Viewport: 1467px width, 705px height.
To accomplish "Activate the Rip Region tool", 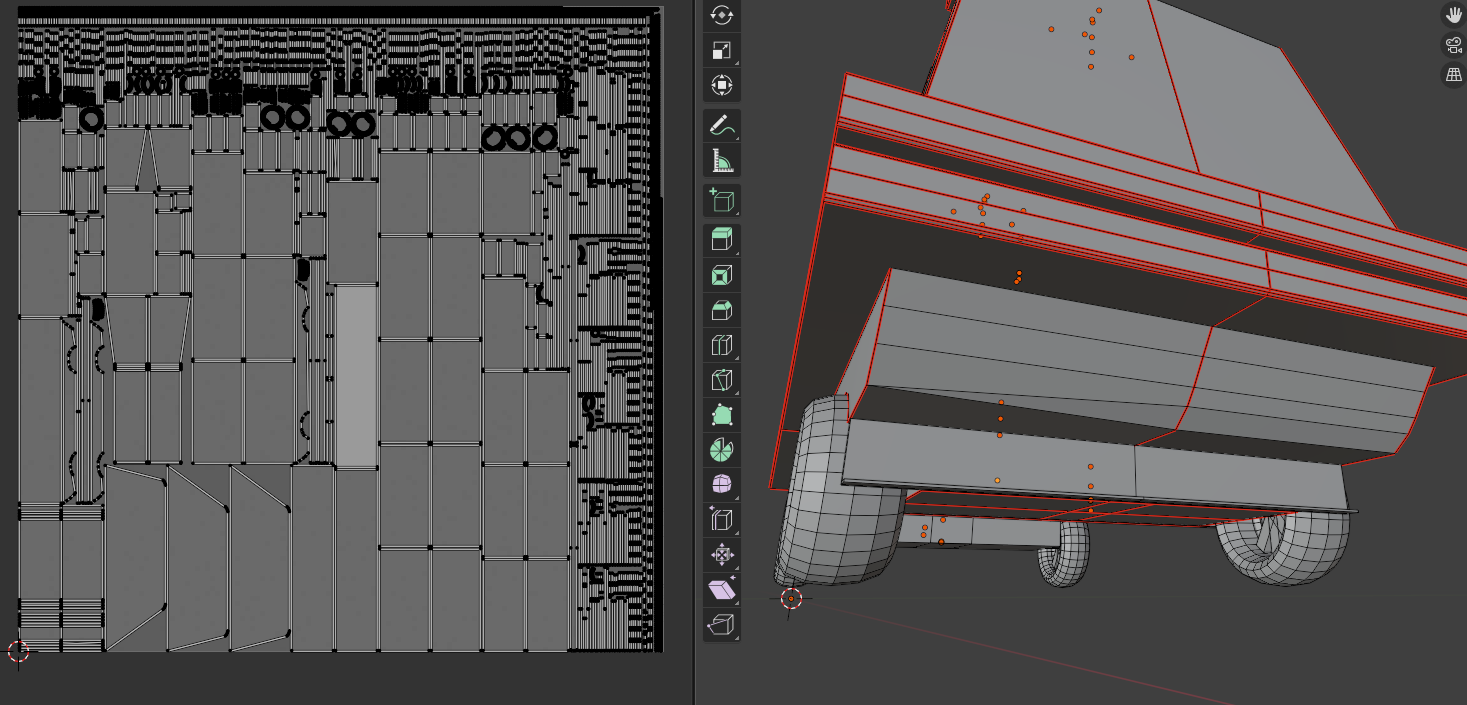I will pyautogui.click(x=721, y=625).
